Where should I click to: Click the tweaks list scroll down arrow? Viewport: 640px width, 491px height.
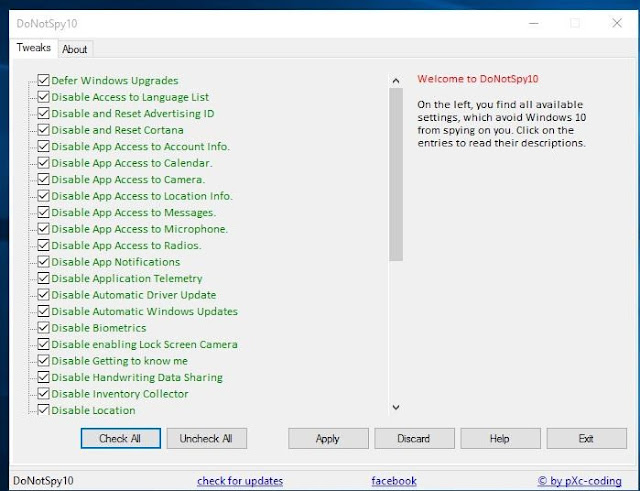[x=396, y=407]
